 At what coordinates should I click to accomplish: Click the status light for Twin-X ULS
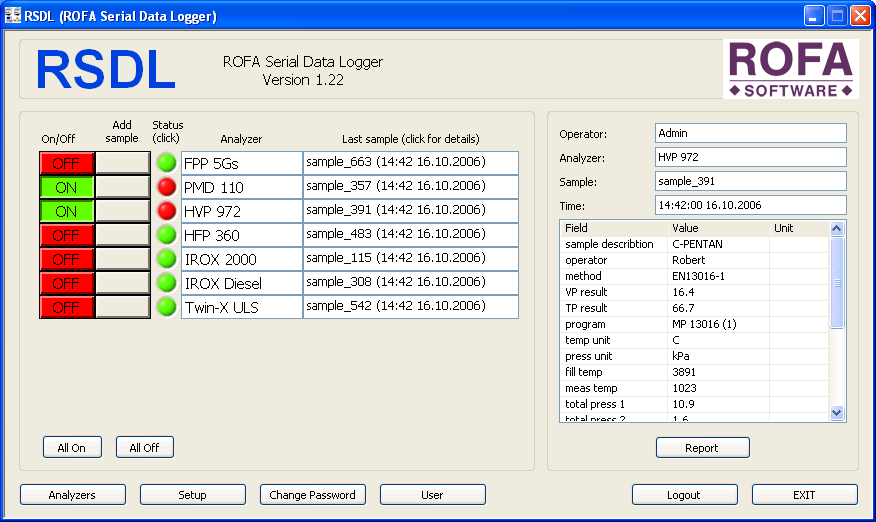(x=166, y=307)
